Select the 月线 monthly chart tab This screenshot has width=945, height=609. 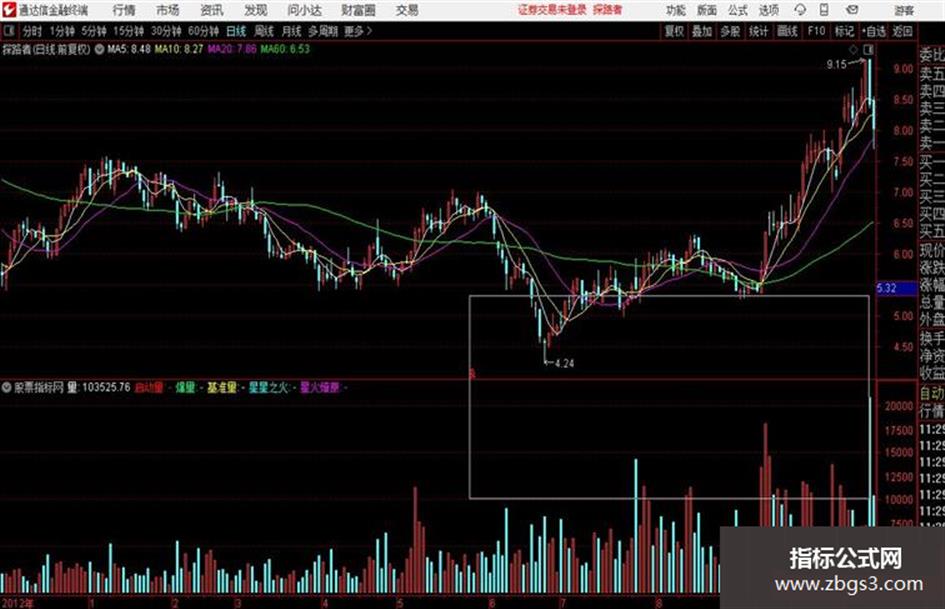292,31
